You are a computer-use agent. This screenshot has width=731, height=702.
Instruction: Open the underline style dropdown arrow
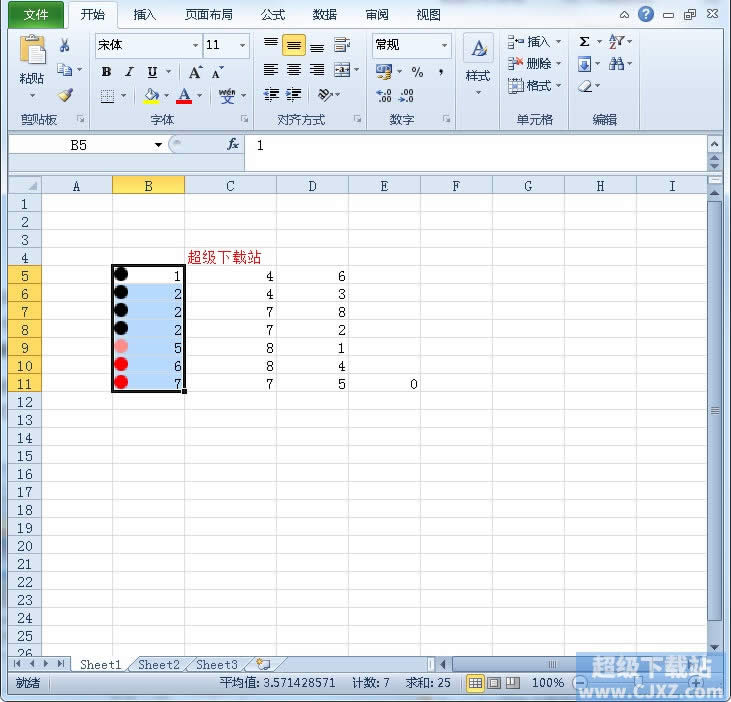tap(168, 72)
